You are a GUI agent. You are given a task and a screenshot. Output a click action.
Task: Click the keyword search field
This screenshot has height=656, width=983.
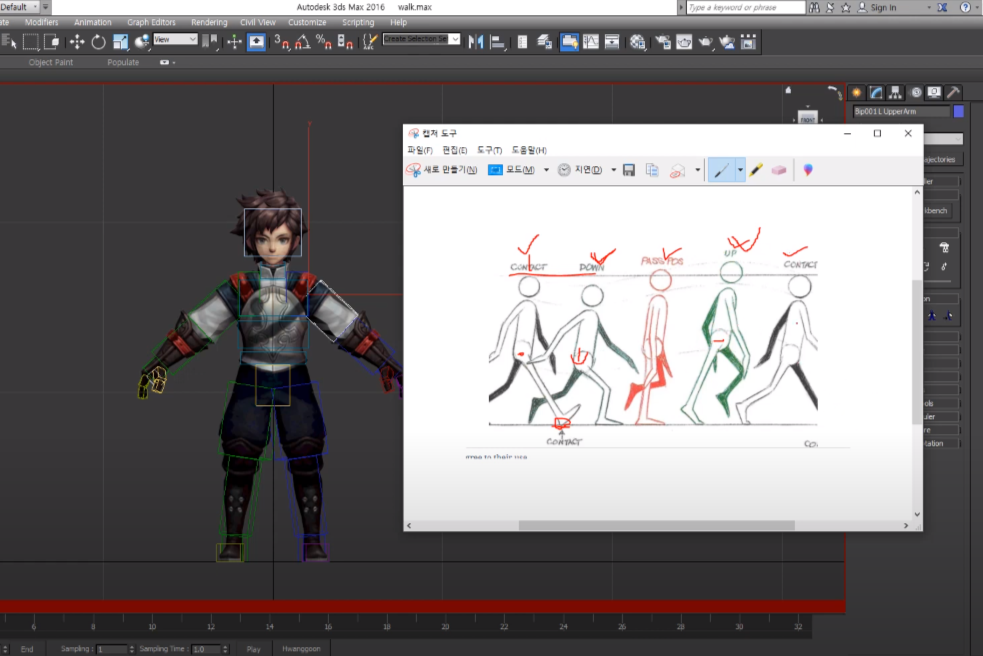pos(745,8)
